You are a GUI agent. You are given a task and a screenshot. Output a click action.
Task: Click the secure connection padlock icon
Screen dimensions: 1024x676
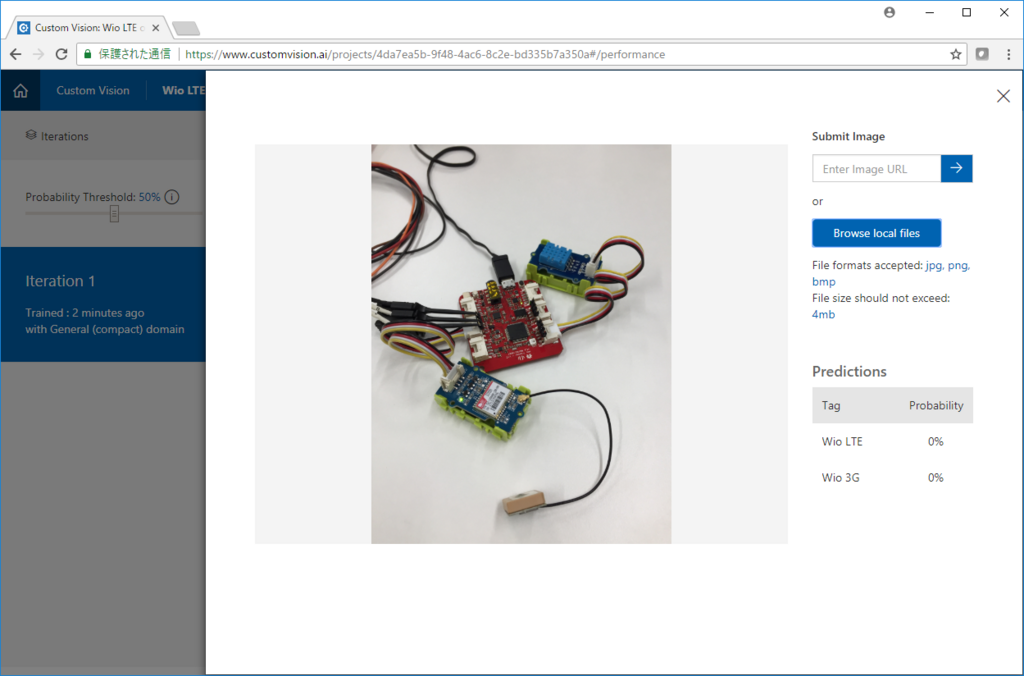[88, 54]
